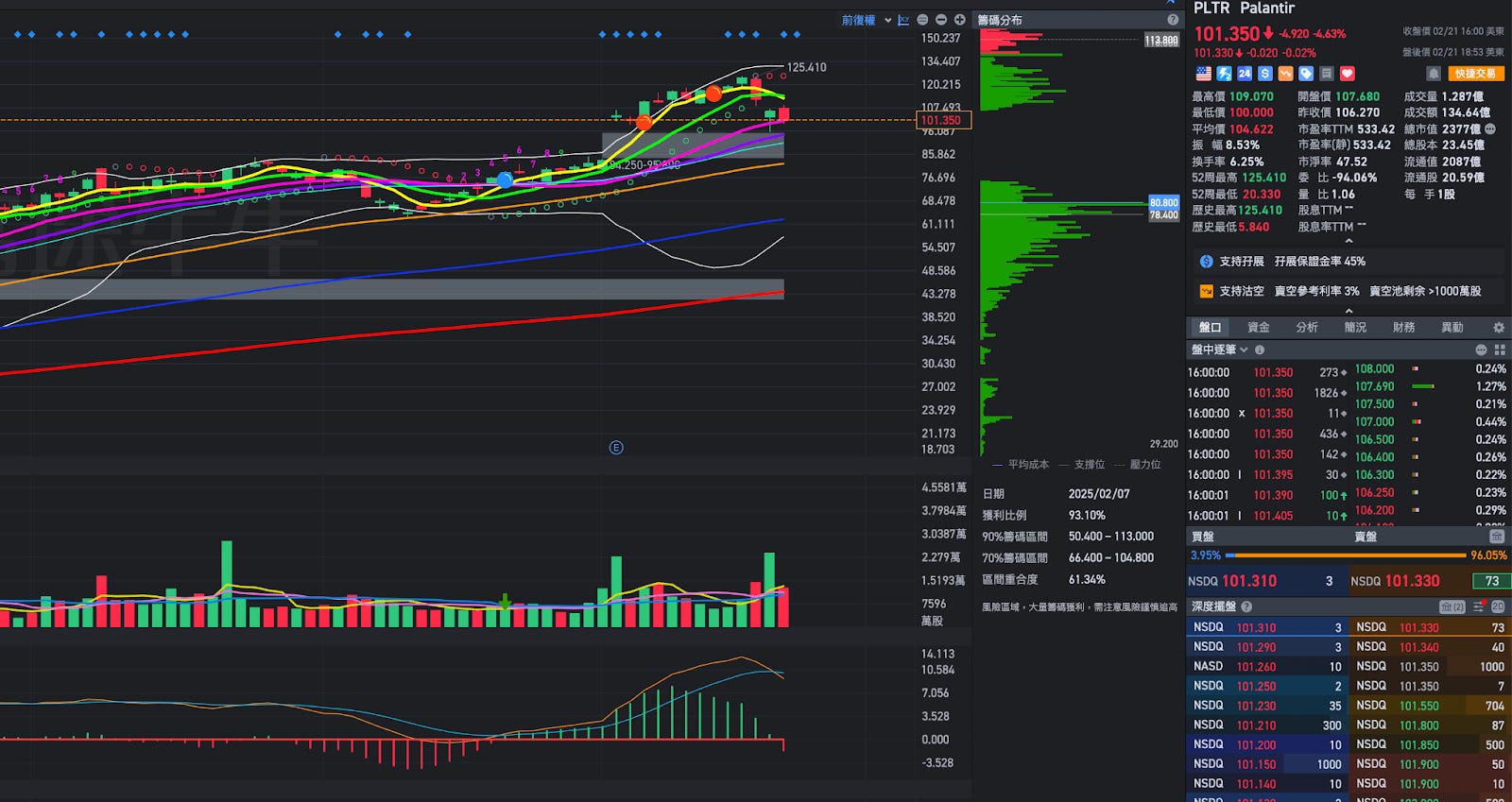Zoom out chart with minus icon
The width and height of the screenshot is (1512, 802).
tap(941, 20)
